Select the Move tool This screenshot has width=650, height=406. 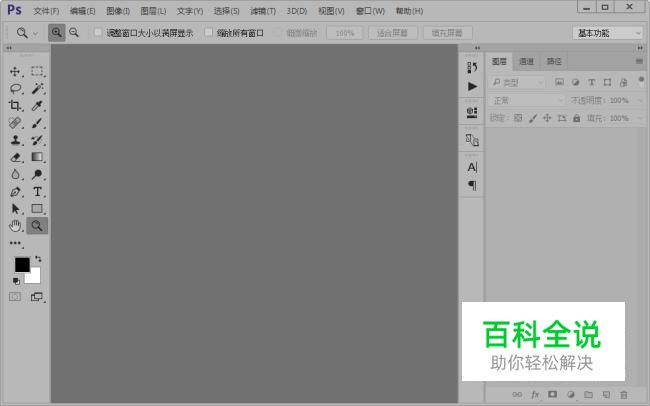tap(15, 71)
